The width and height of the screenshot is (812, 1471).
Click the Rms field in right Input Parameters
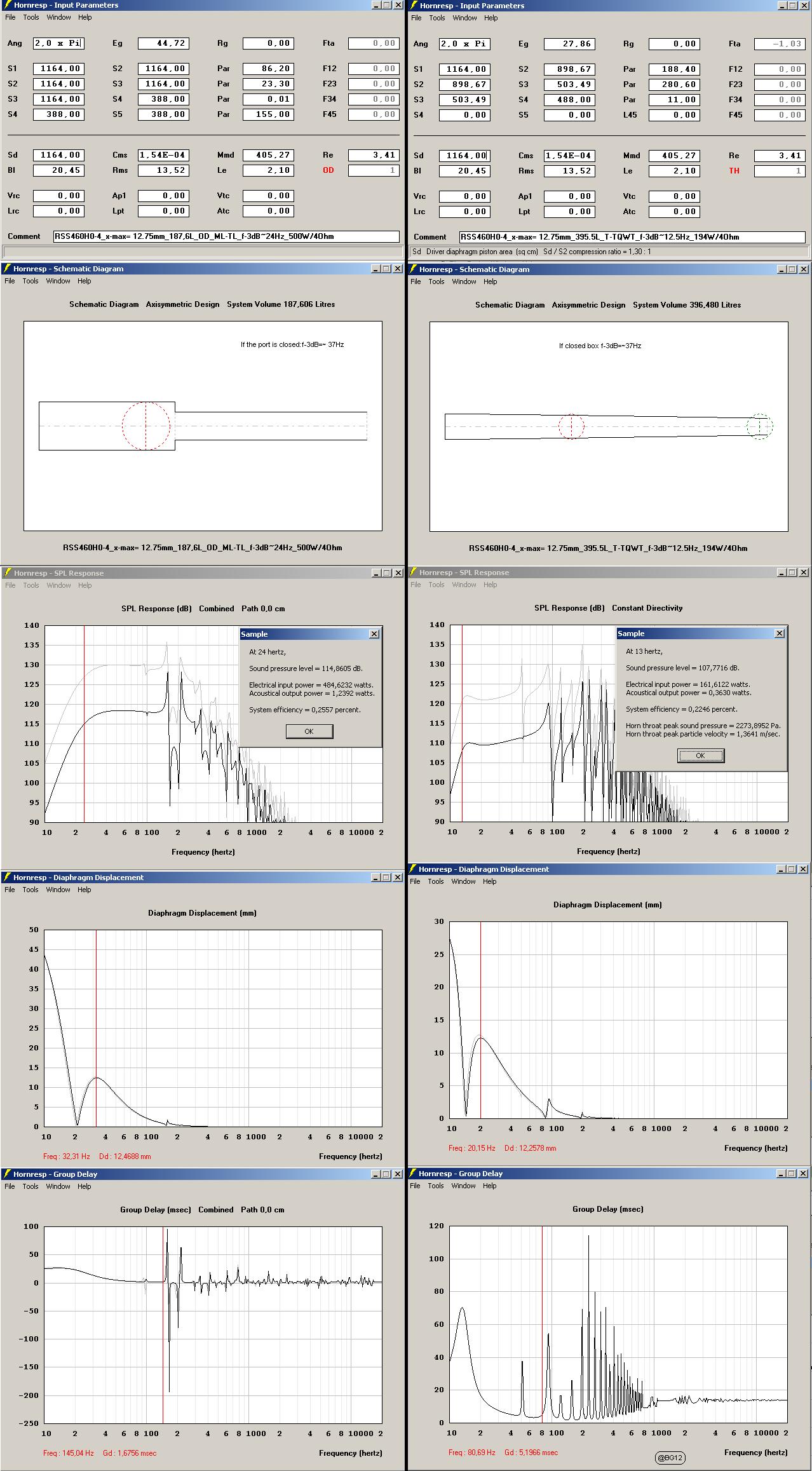coord(569,171)
